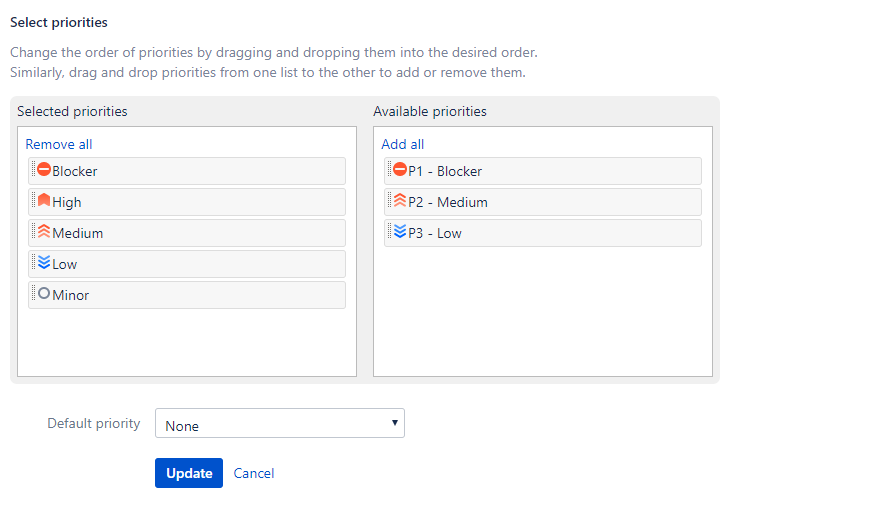The width and height of the screenshot is (882, 522).
Task: Click the Medium priority chevrons icon
Action: tap(44, 232)
